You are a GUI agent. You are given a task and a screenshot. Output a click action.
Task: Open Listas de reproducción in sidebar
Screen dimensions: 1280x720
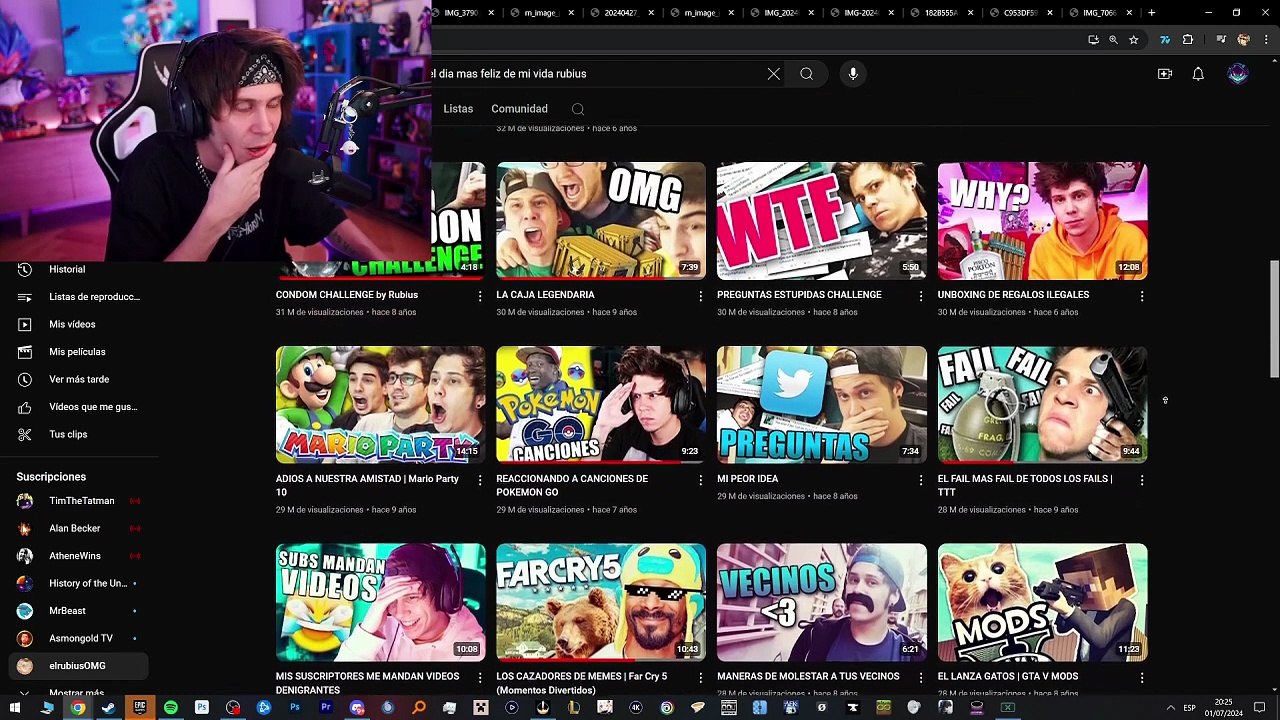[x=78, y=297]
